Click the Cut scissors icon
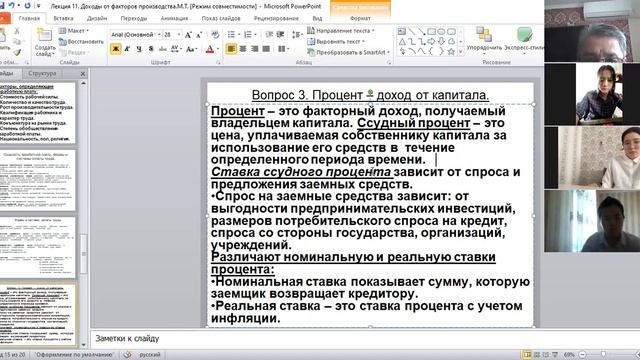 pos(17,31)
